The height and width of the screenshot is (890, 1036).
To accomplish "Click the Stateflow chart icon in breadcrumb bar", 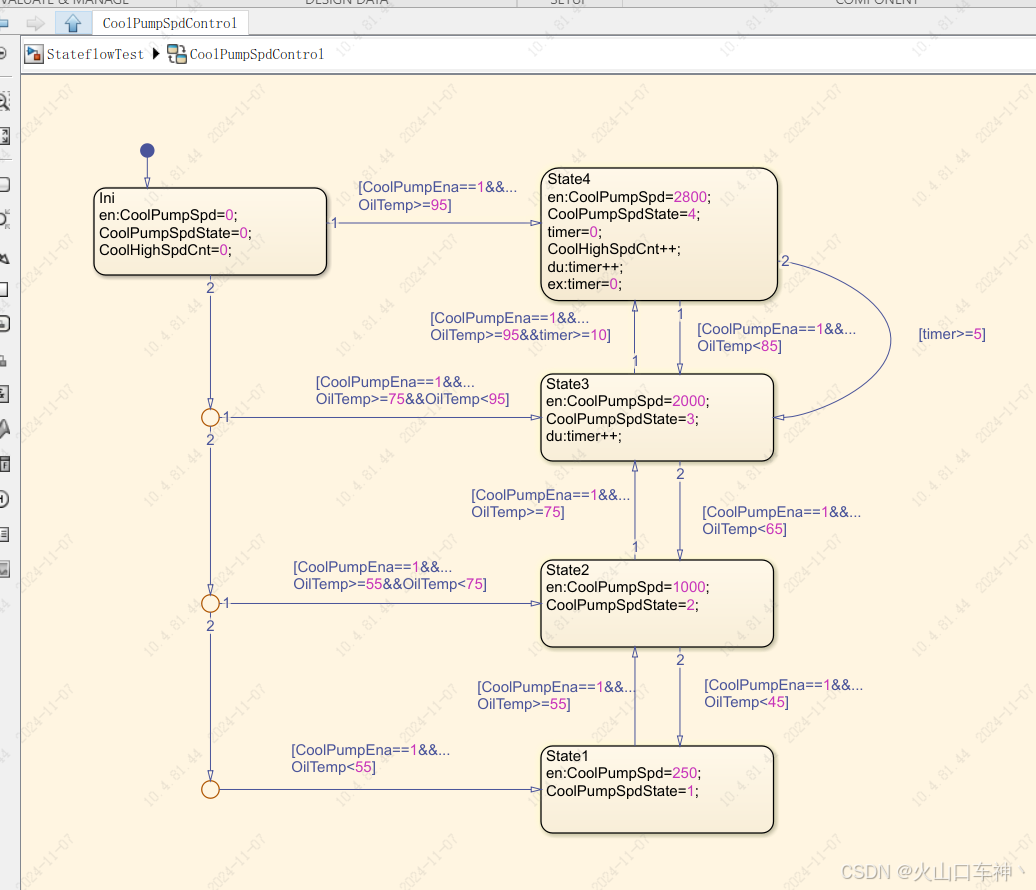I will 175,55.
